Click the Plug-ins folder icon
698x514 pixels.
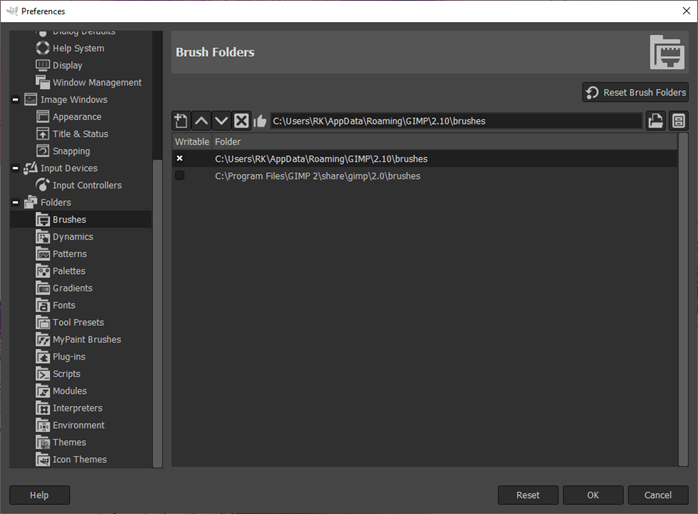click(43, 356)
